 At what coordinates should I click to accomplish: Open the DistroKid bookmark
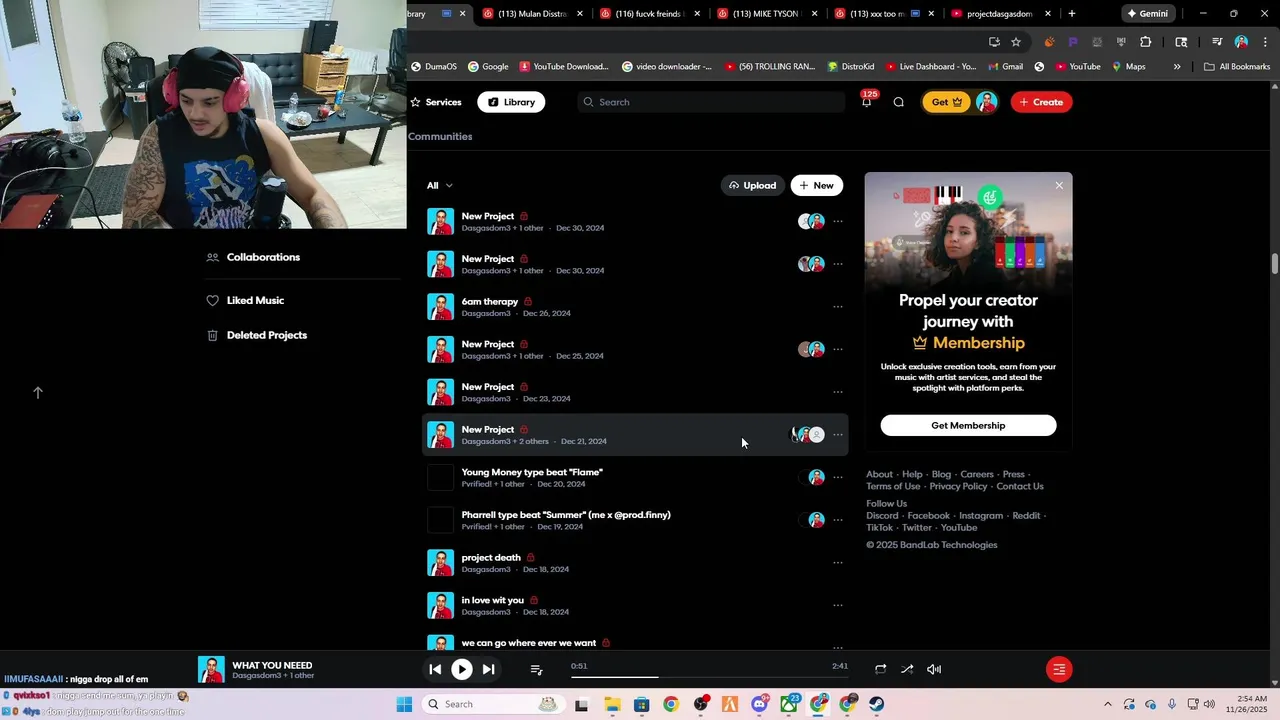tap(851, 67)
